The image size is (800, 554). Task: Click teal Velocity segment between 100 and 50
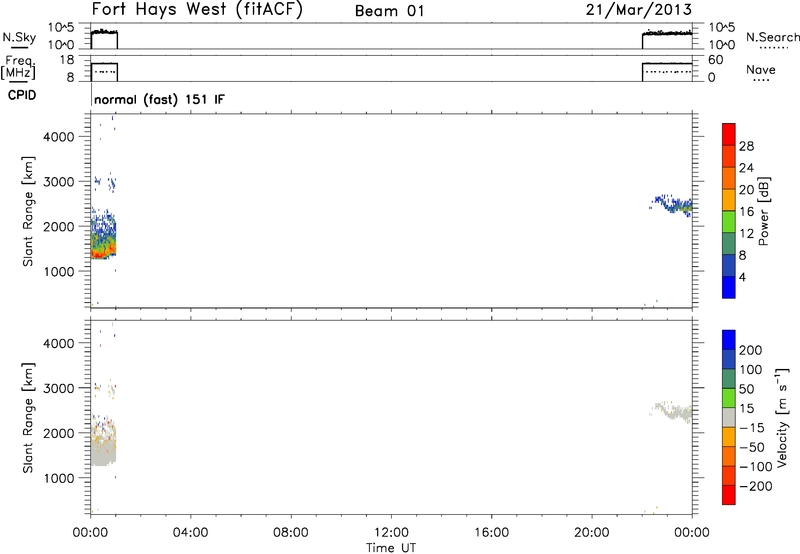click(x=729, y=379)
